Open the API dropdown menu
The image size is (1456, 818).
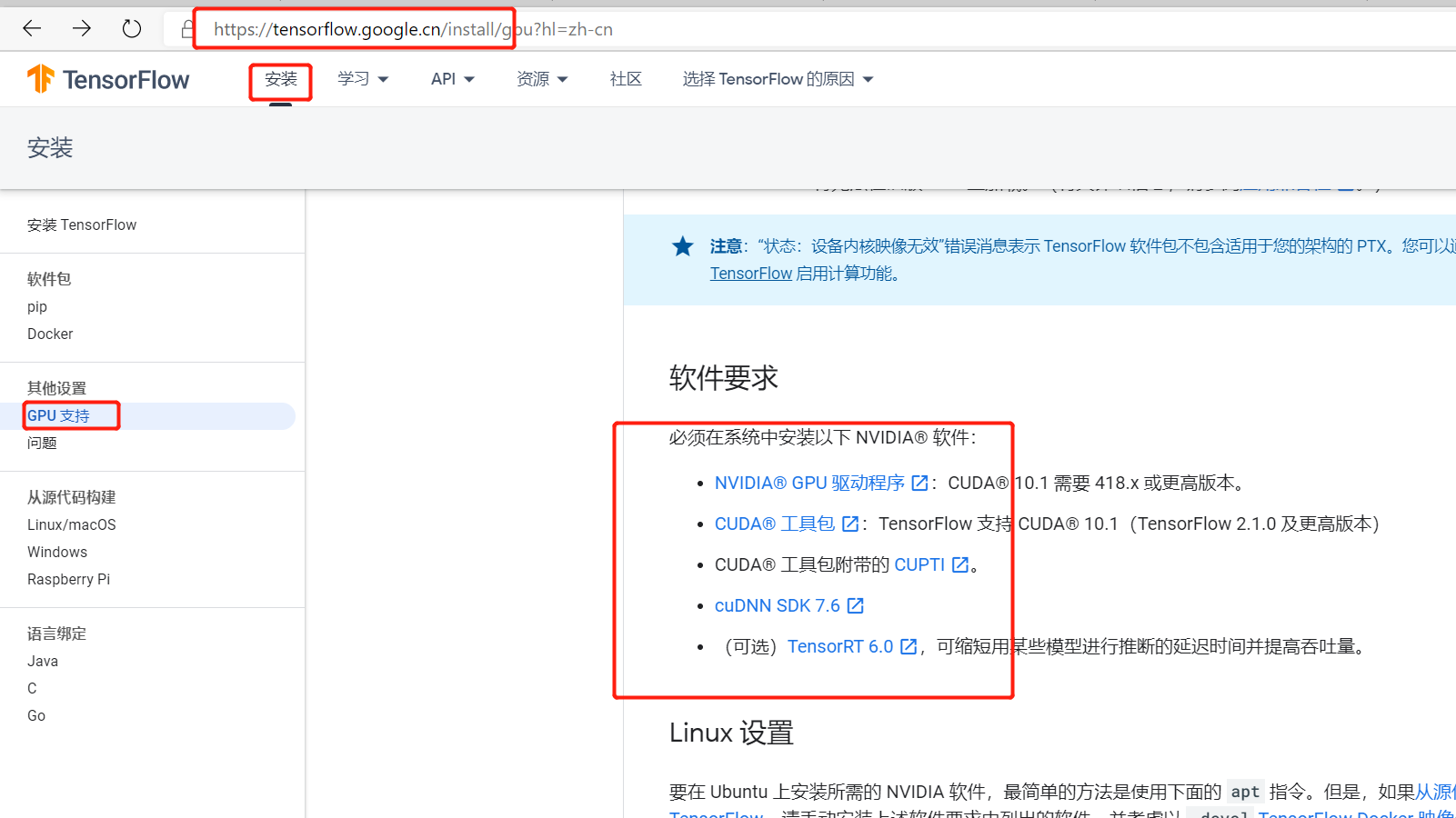pyautogui.click(x=451, y=79)
